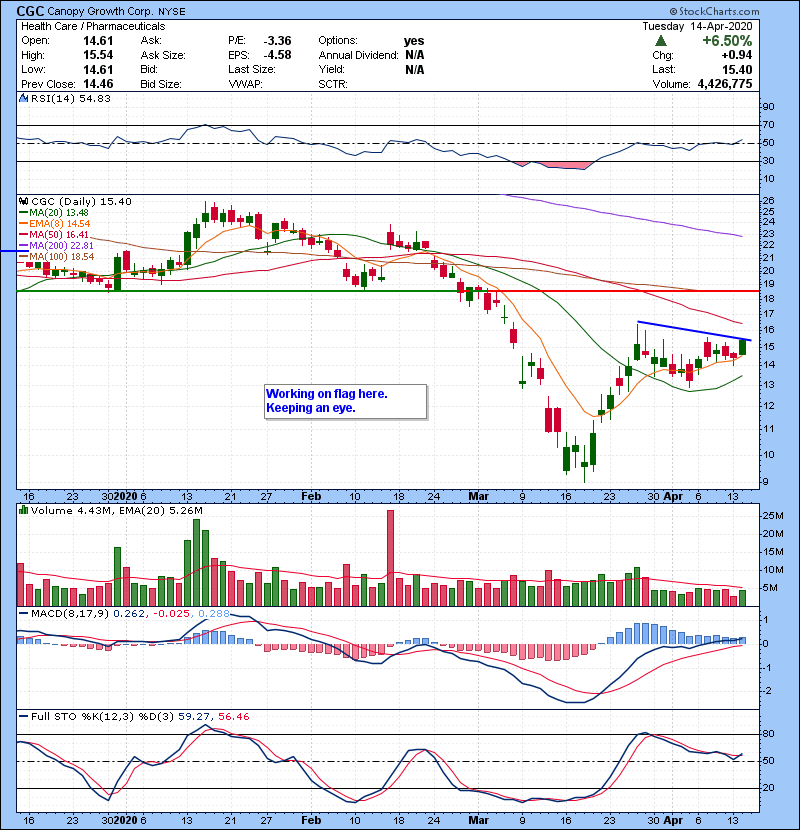Viewport: 800px width, 830px height.
Task: Click the Mar label on upper date axis
Action: [479, 497]
